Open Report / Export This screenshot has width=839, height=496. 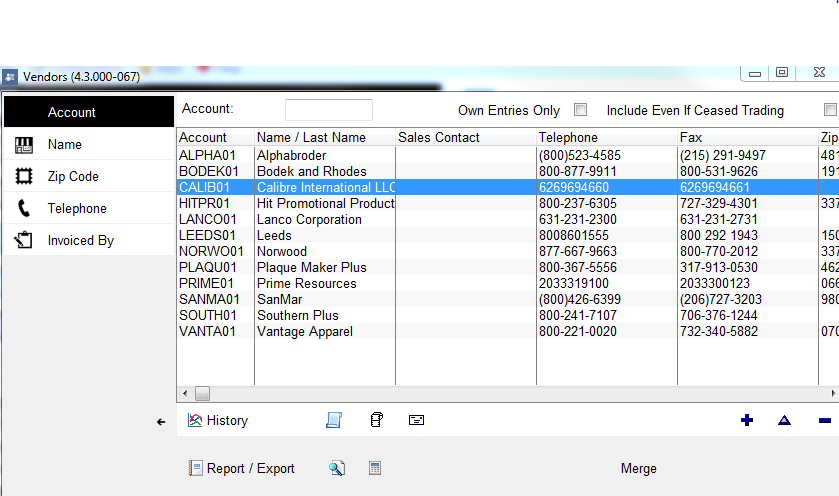(241, 468)
